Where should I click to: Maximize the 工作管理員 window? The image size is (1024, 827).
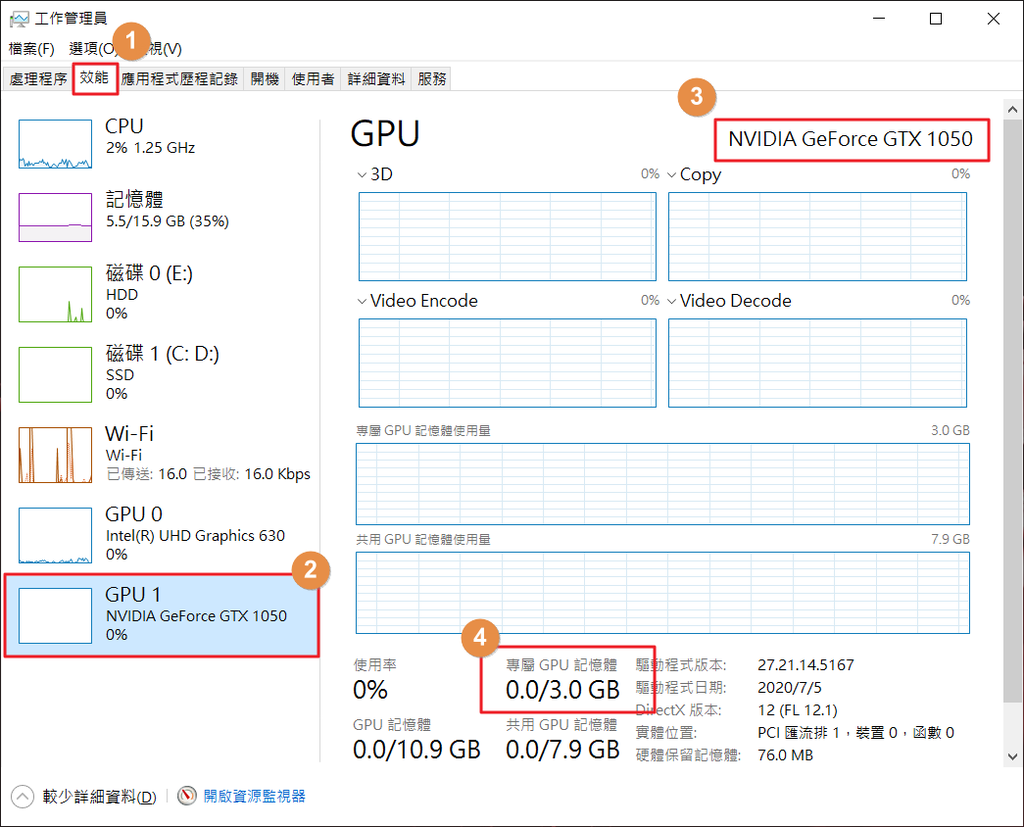pyautogui.click(x=936, y=19)
